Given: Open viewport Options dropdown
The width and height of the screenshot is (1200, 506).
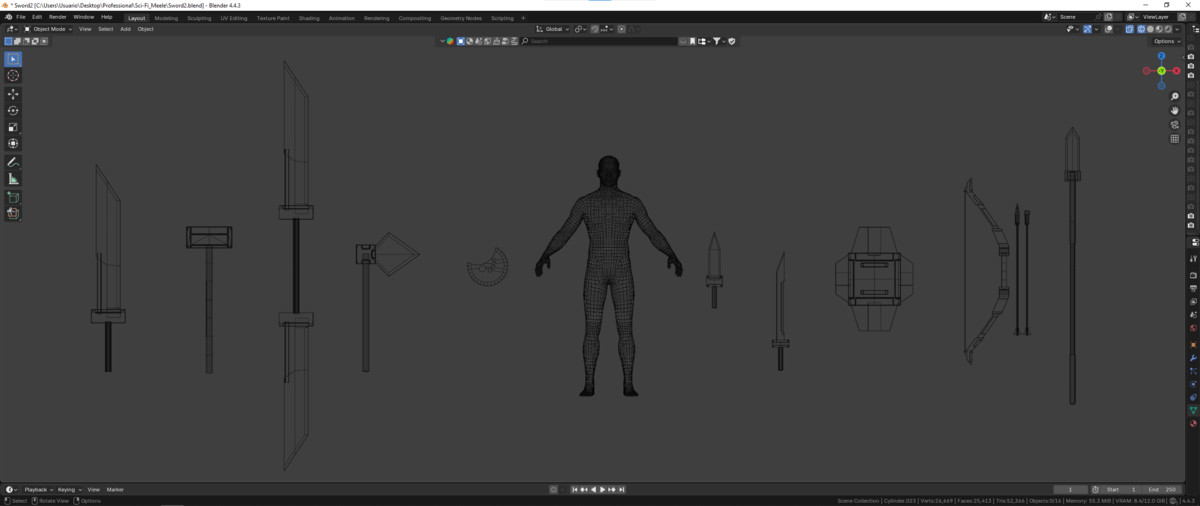Looking at the screenshot, I should point(1166,41).
